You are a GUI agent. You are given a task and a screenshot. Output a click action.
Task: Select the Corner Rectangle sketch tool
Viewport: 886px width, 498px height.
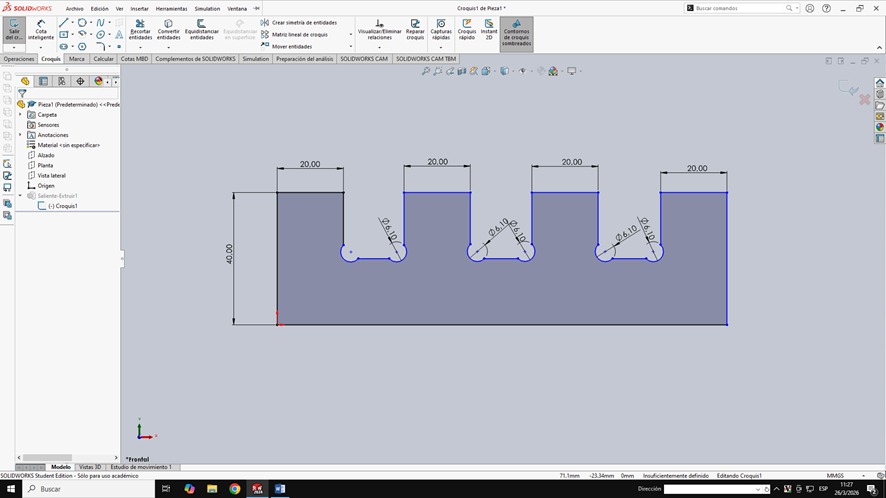point(63,34)
